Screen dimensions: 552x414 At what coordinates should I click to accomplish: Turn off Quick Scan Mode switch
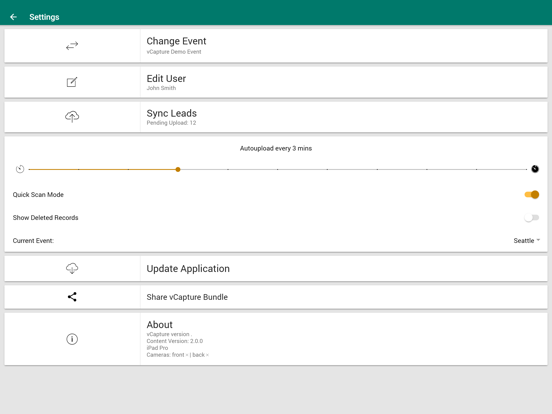[532, 195]
